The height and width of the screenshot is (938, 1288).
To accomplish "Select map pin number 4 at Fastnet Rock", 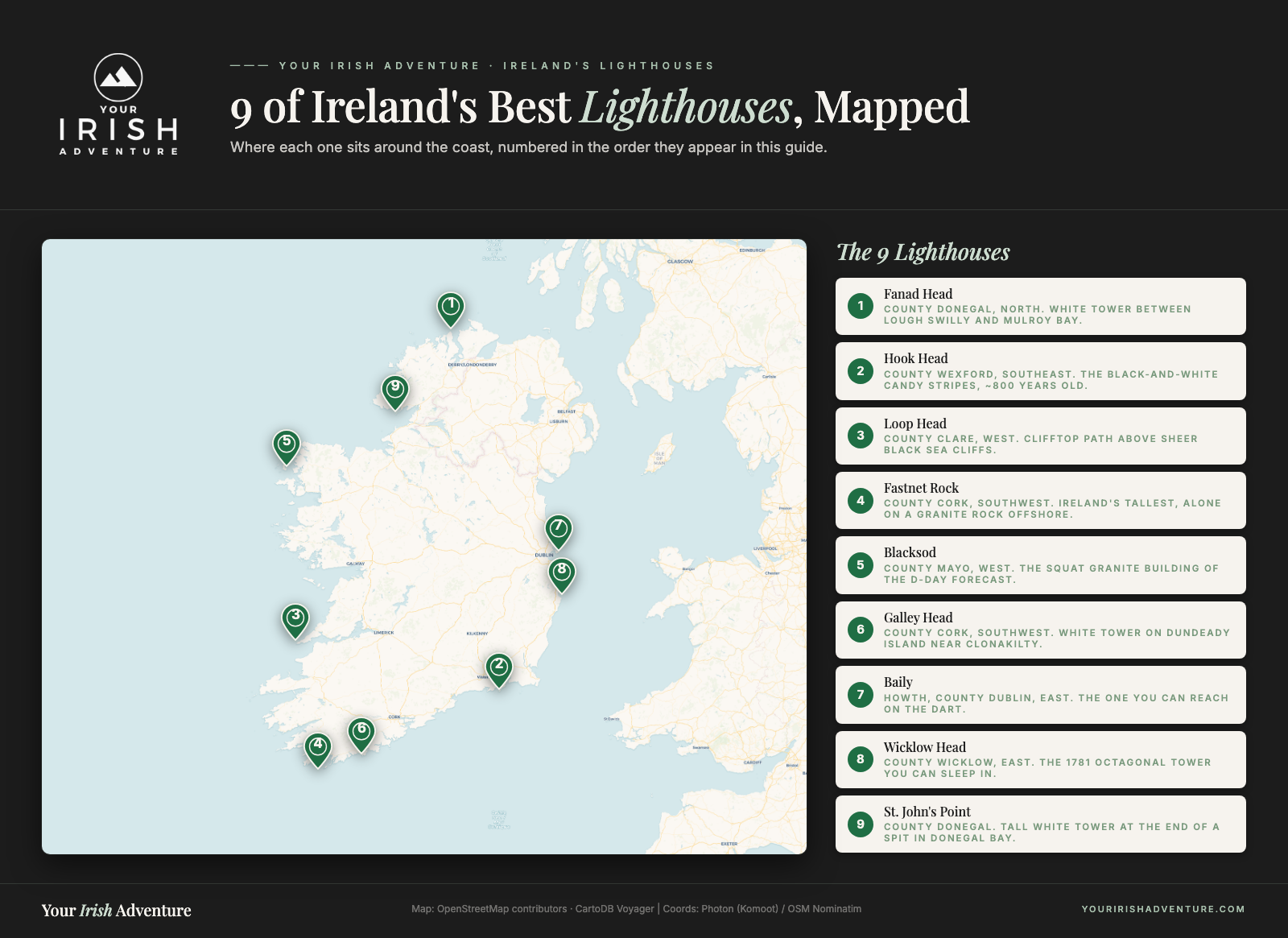I will [x=318, y=749].
